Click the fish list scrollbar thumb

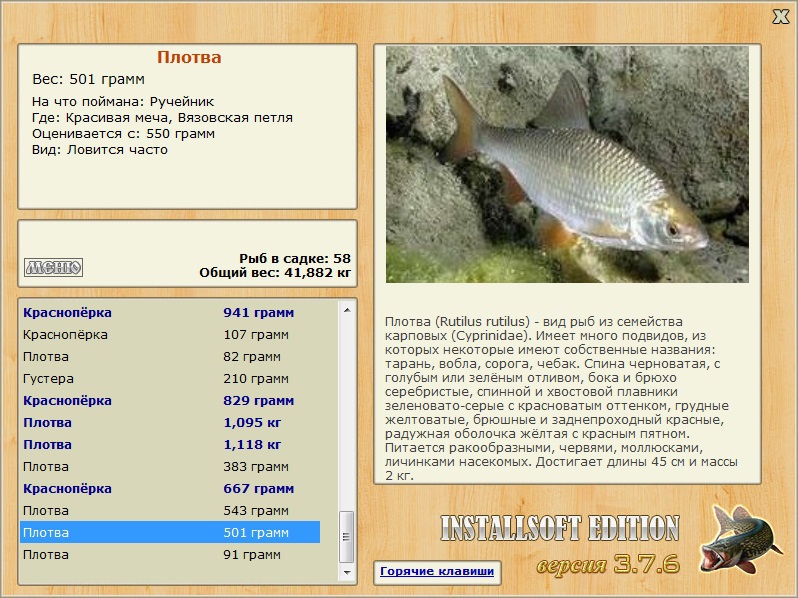click(347, 536)
